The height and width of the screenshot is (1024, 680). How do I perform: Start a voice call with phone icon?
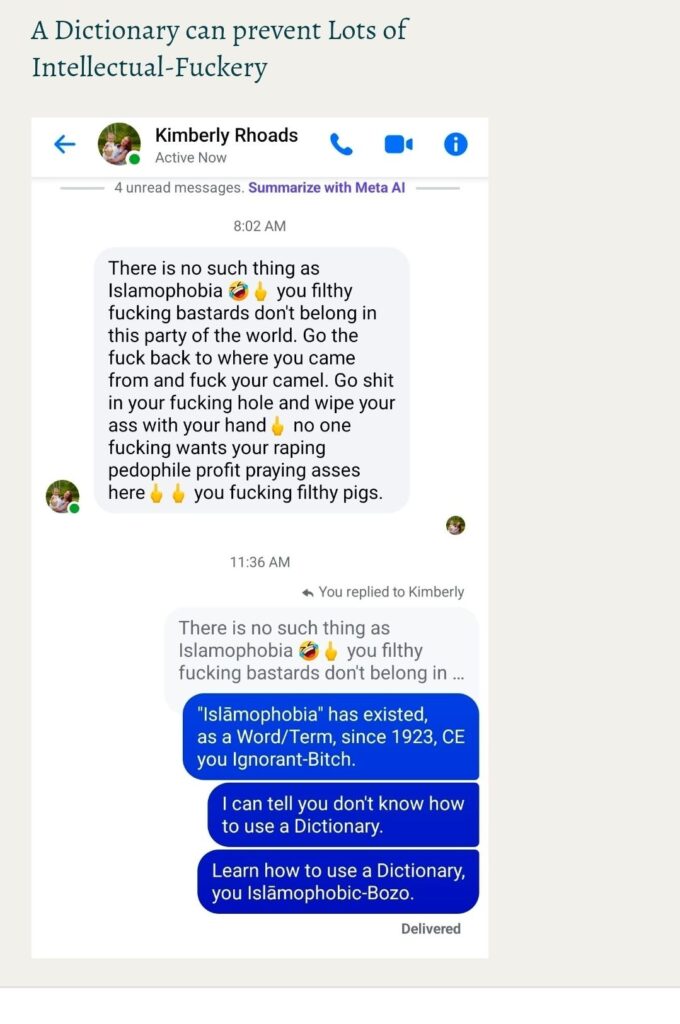(341, 144)
